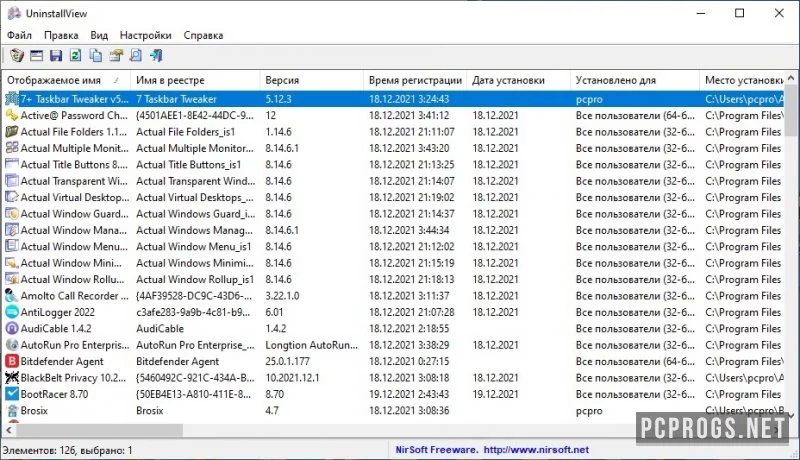Click the Actual Multiple Monitors row icon

12,148
